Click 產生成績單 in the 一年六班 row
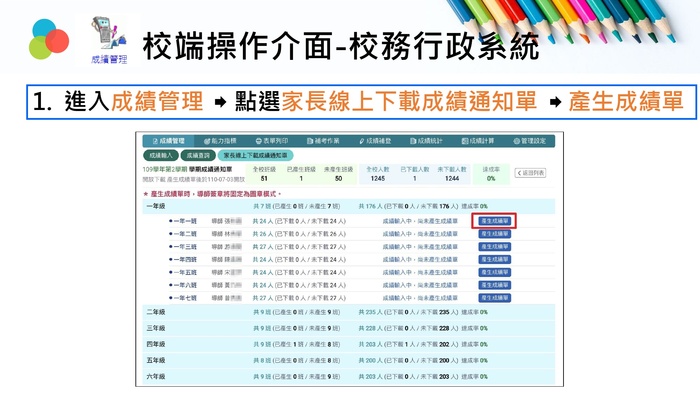The width and height of the screenshot is (700, 394). 494,285
